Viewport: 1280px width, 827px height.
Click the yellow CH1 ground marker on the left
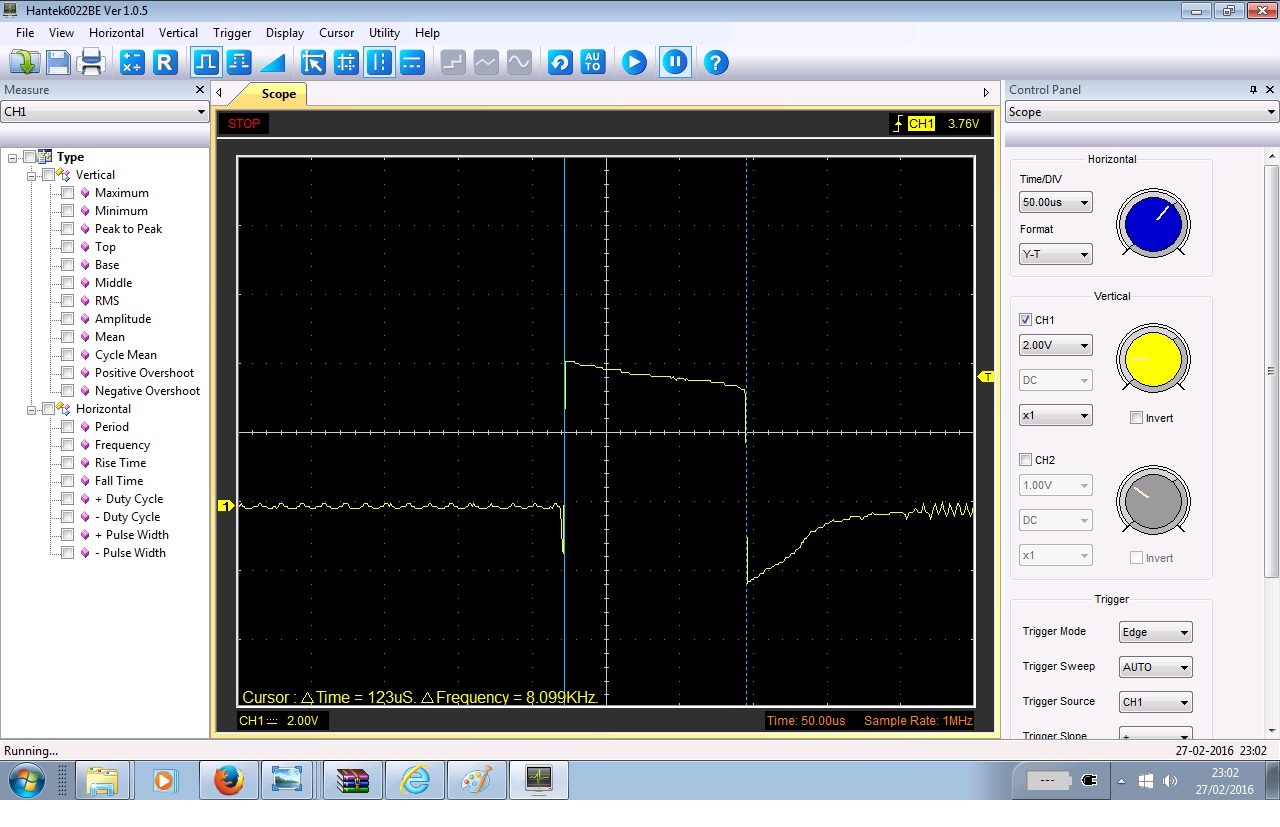(x=226, y=506)
